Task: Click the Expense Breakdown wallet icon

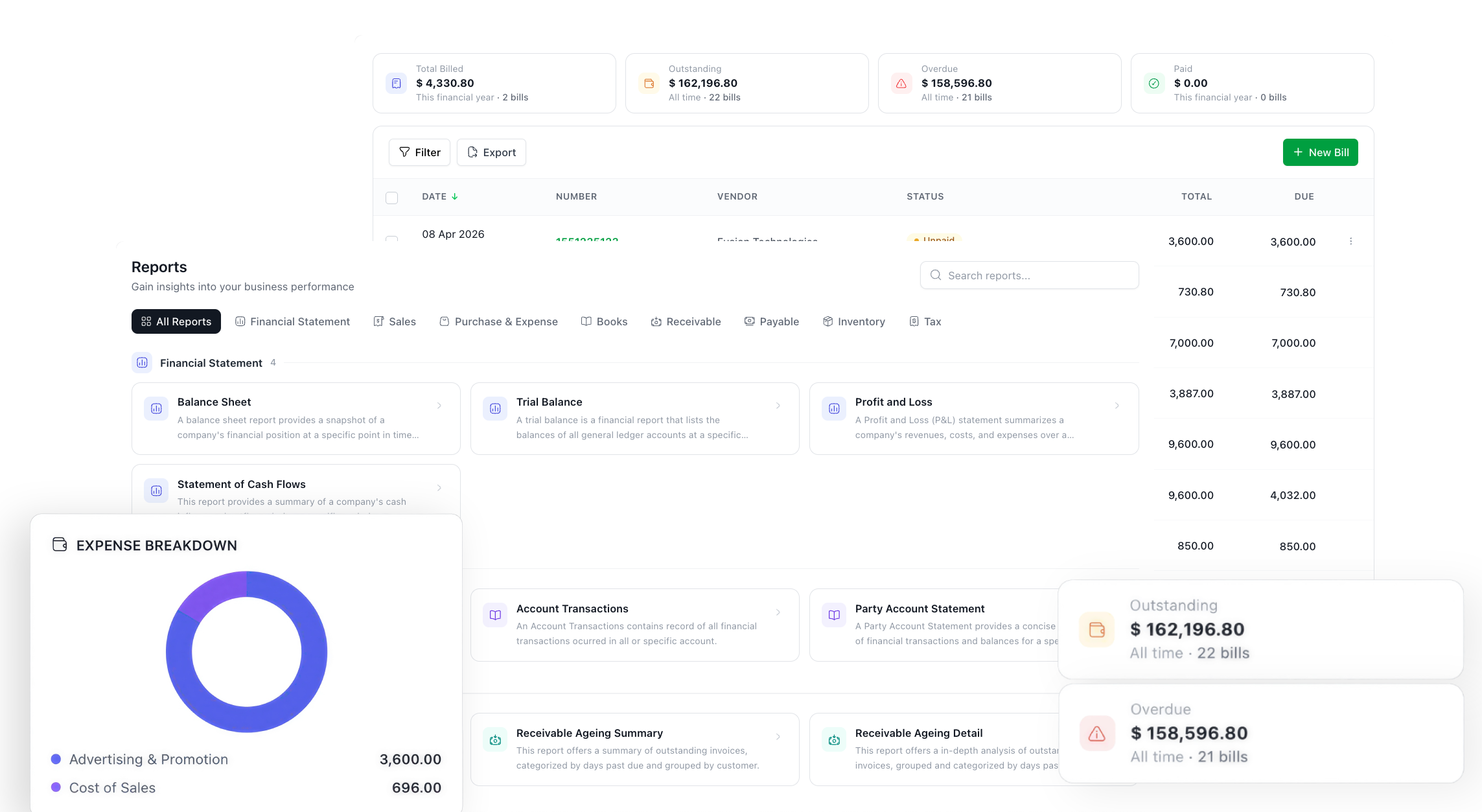Action: pyautogui.click(x=59, y=545)
